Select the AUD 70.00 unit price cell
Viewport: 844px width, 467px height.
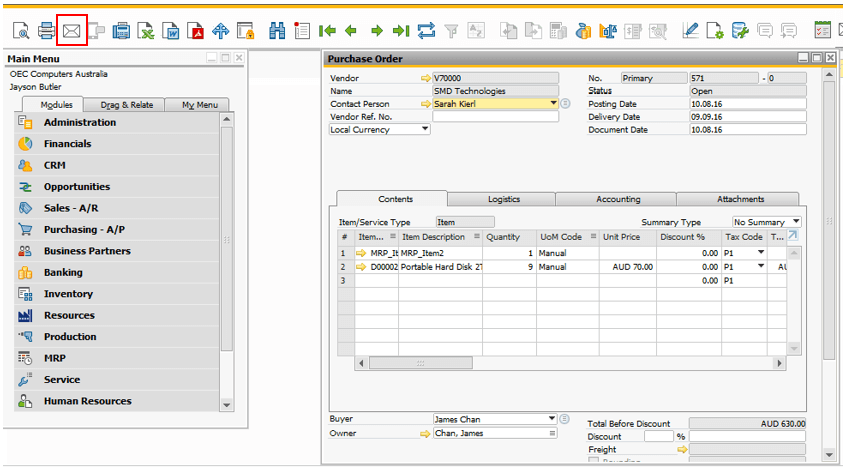click(x=628, y=267)
